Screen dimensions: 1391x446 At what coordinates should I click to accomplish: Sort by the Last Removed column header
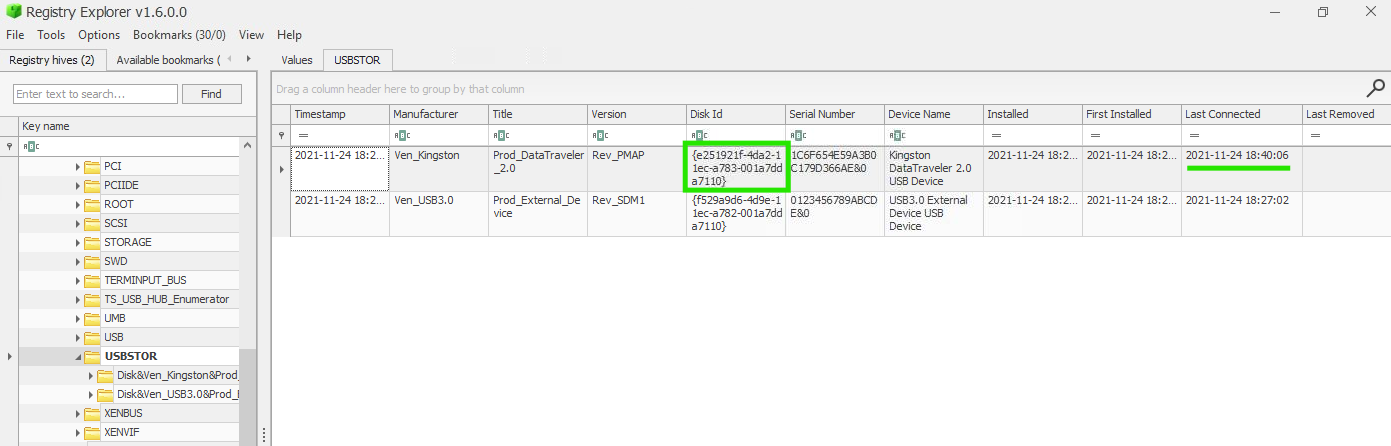(x=1346, y=114)
